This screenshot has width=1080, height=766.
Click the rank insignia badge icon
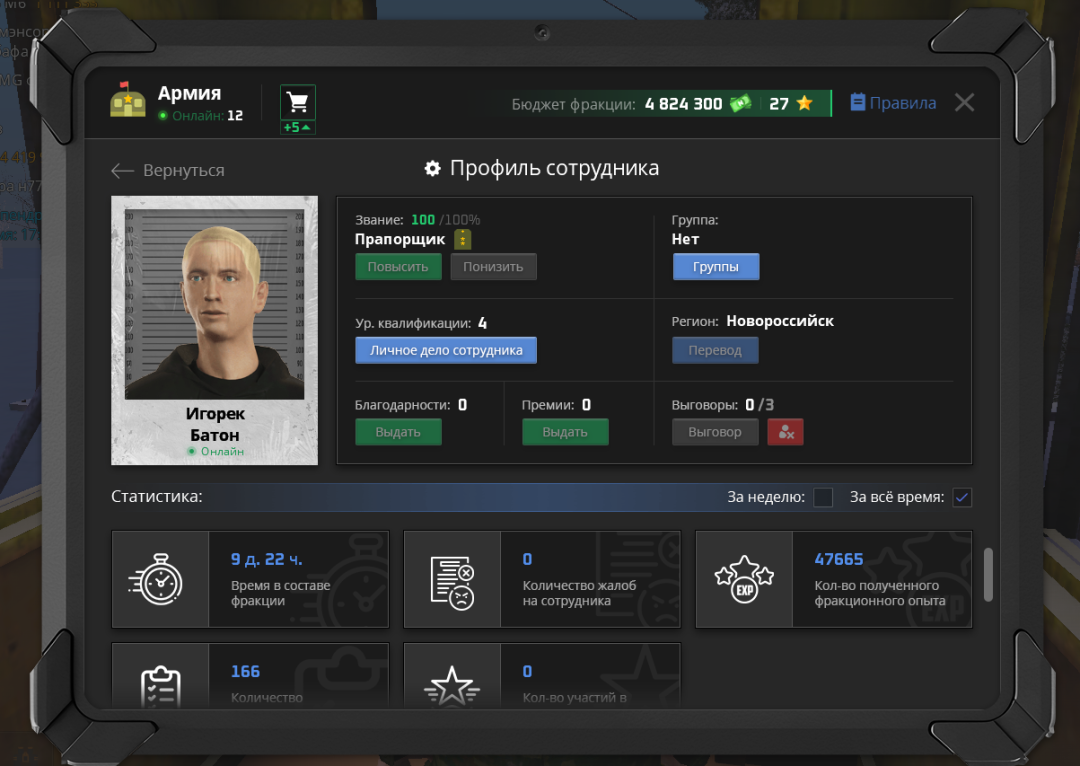click(462, 240)
